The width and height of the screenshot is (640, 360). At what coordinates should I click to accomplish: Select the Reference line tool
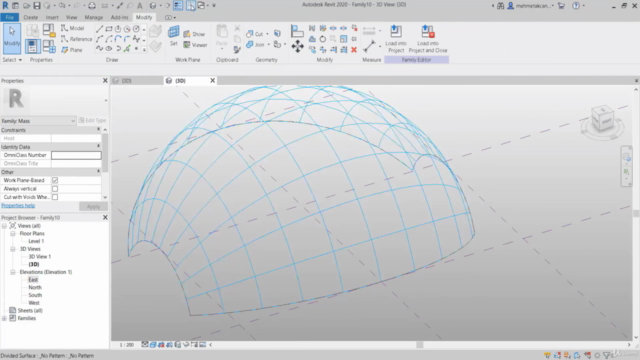point(77,39)
